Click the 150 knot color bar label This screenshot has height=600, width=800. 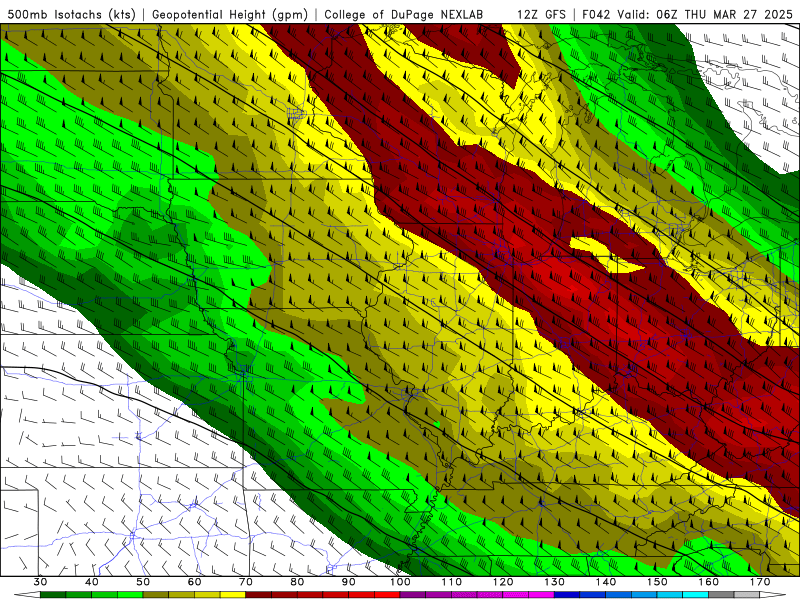pyautogui.click(x=657, y=582)
